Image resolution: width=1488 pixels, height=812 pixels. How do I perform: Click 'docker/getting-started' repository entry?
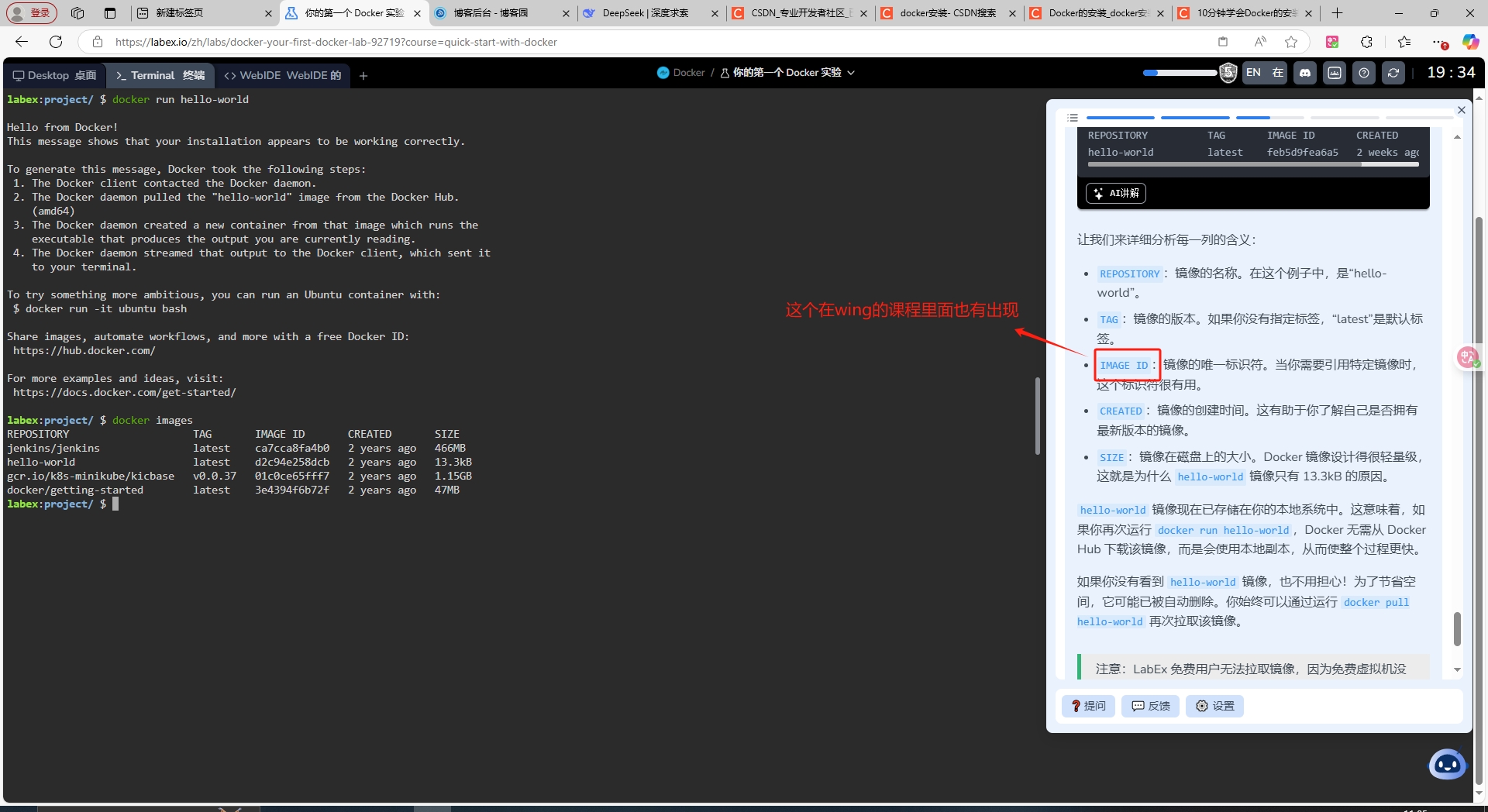[75, 490]
